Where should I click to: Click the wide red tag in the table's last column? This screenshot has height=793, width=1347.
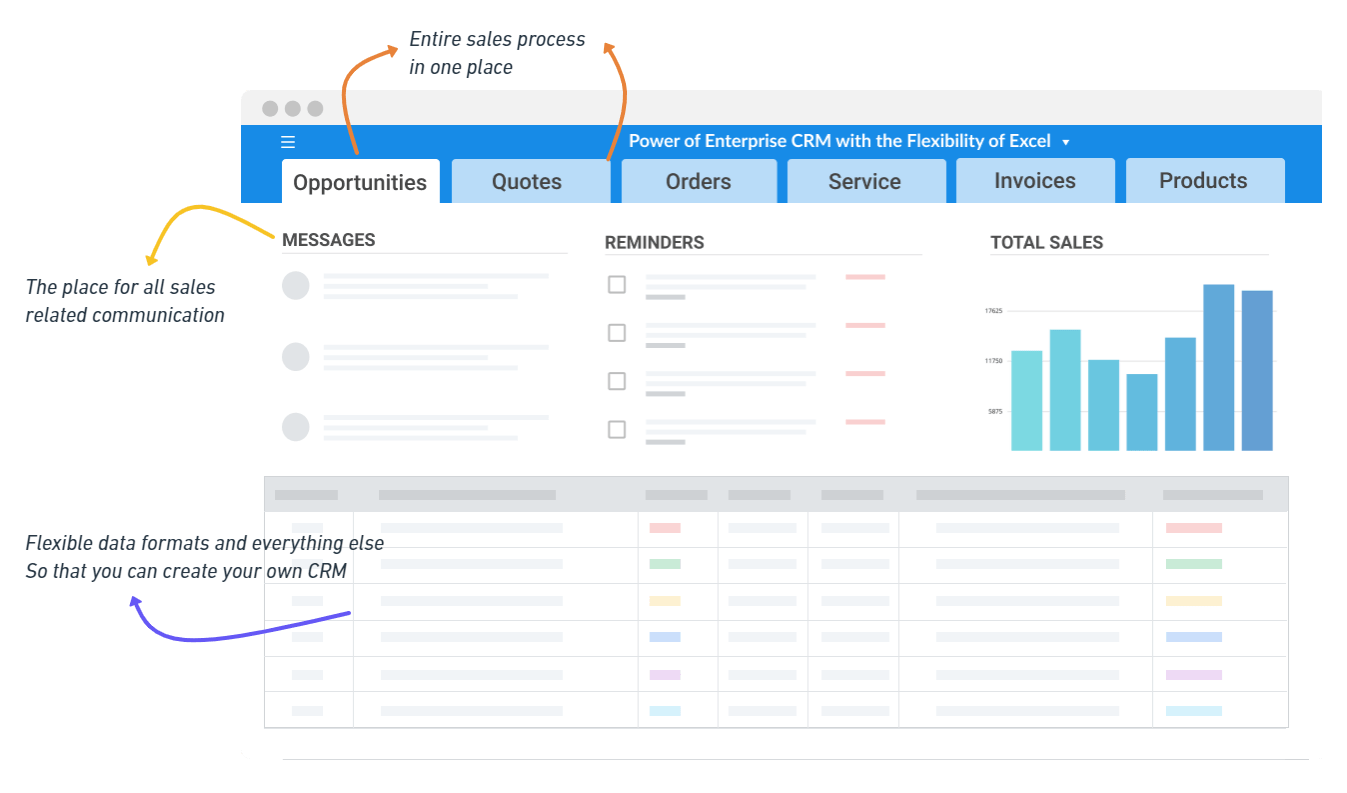pos(1194,528)
